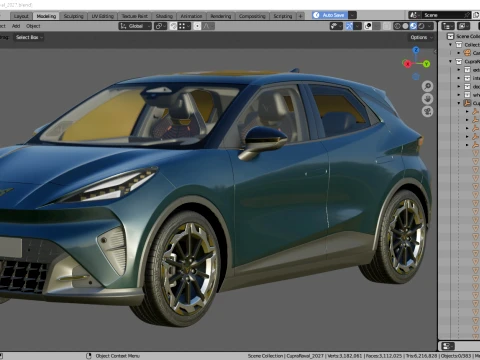The image size is (480, 360).
Task: Expand the 'wh' wheels sub-collection row
Action: pyautogui.click(x=459, y=95)
